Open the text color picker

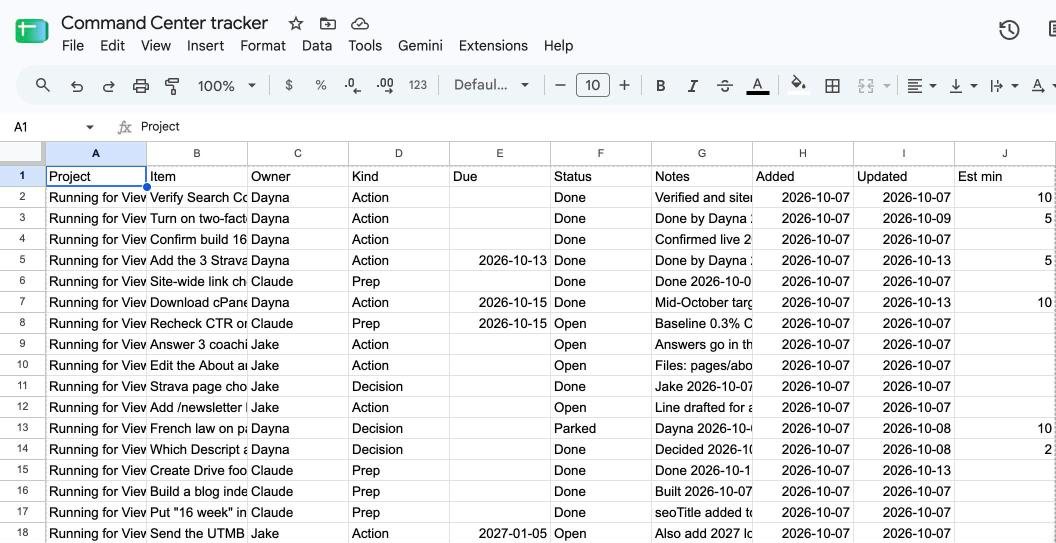758,86
